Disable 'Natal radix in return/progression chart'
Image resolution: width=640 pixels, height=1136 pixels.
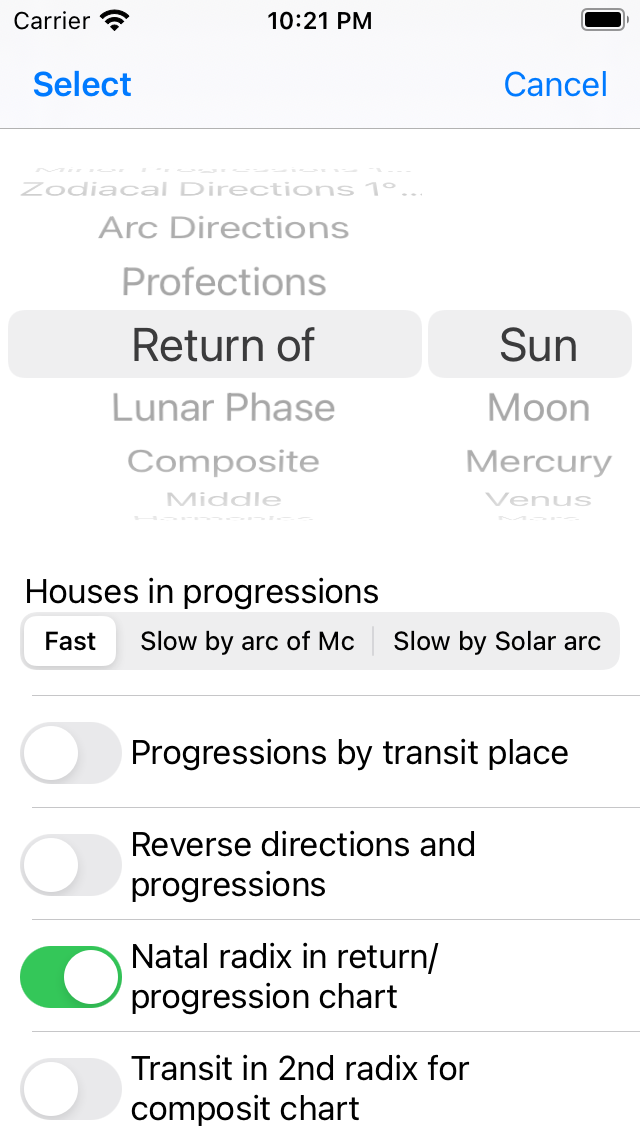(x=70, y=977)
